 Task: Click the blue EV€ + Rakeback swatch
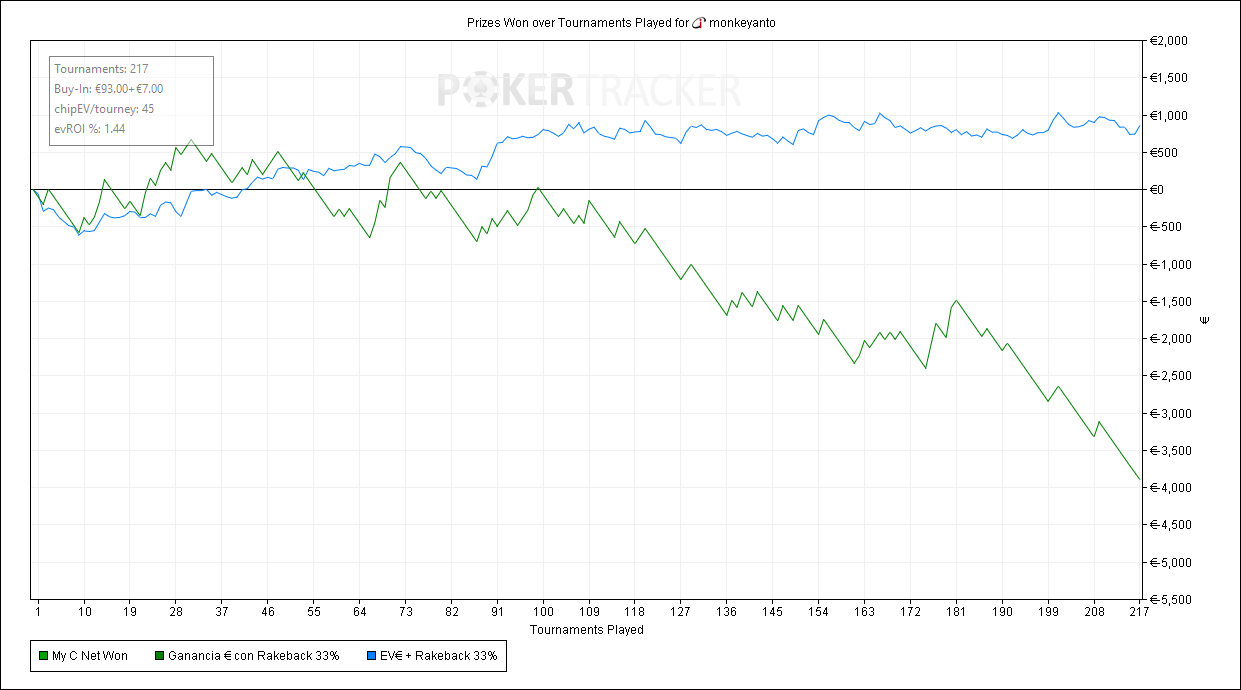coord(371,657)
